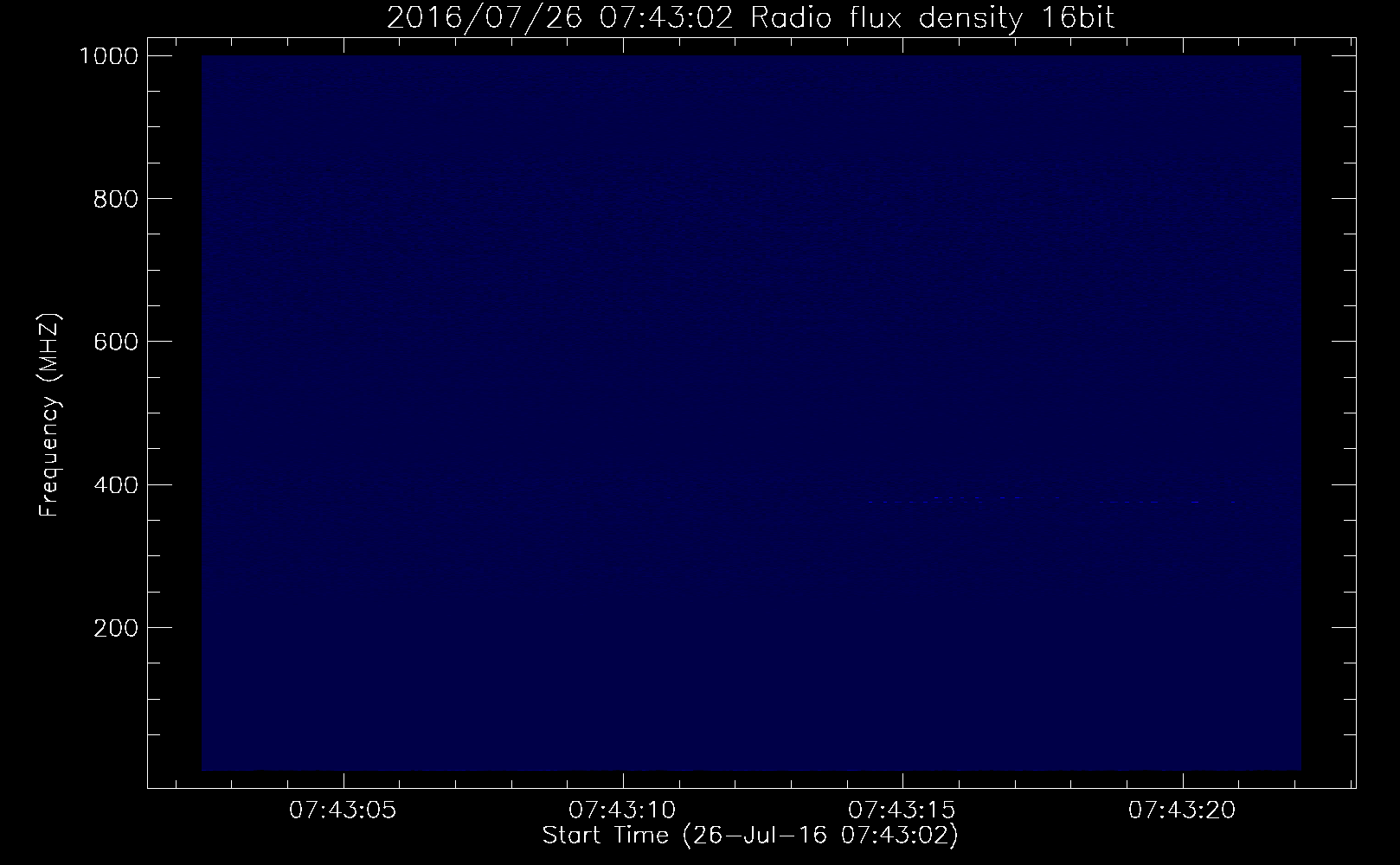The height and width of the screenshot is (865, 1400).
Task: Click the faint emission streak near 380 MHz
Action: 1056,501
